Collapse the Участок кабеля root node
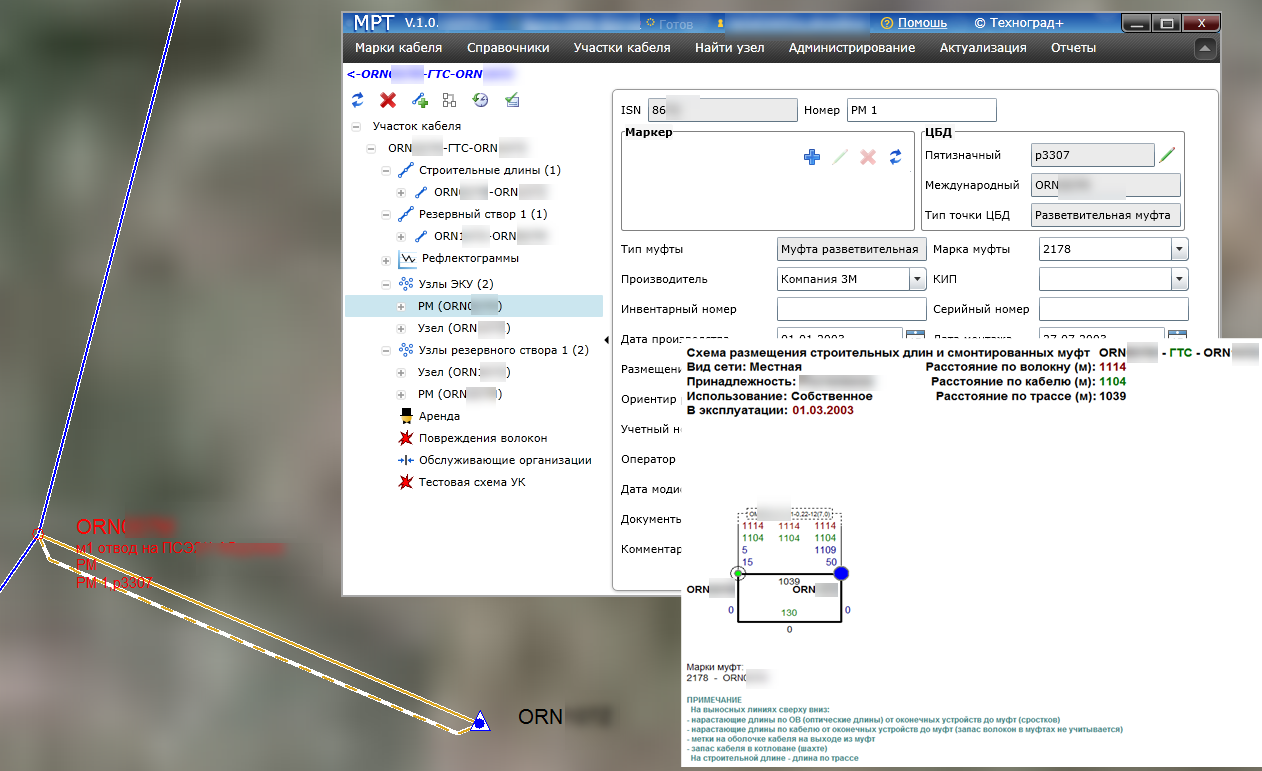 [356, 127]
